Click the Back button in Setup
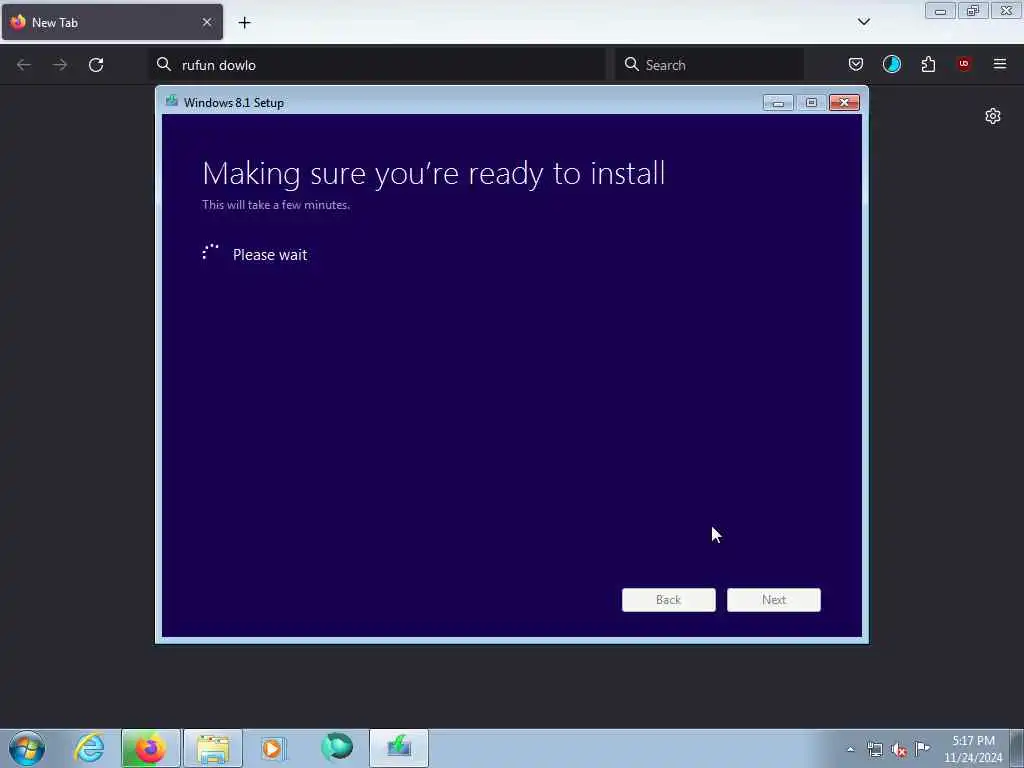 pyautogui.click(x=669, y=600)
